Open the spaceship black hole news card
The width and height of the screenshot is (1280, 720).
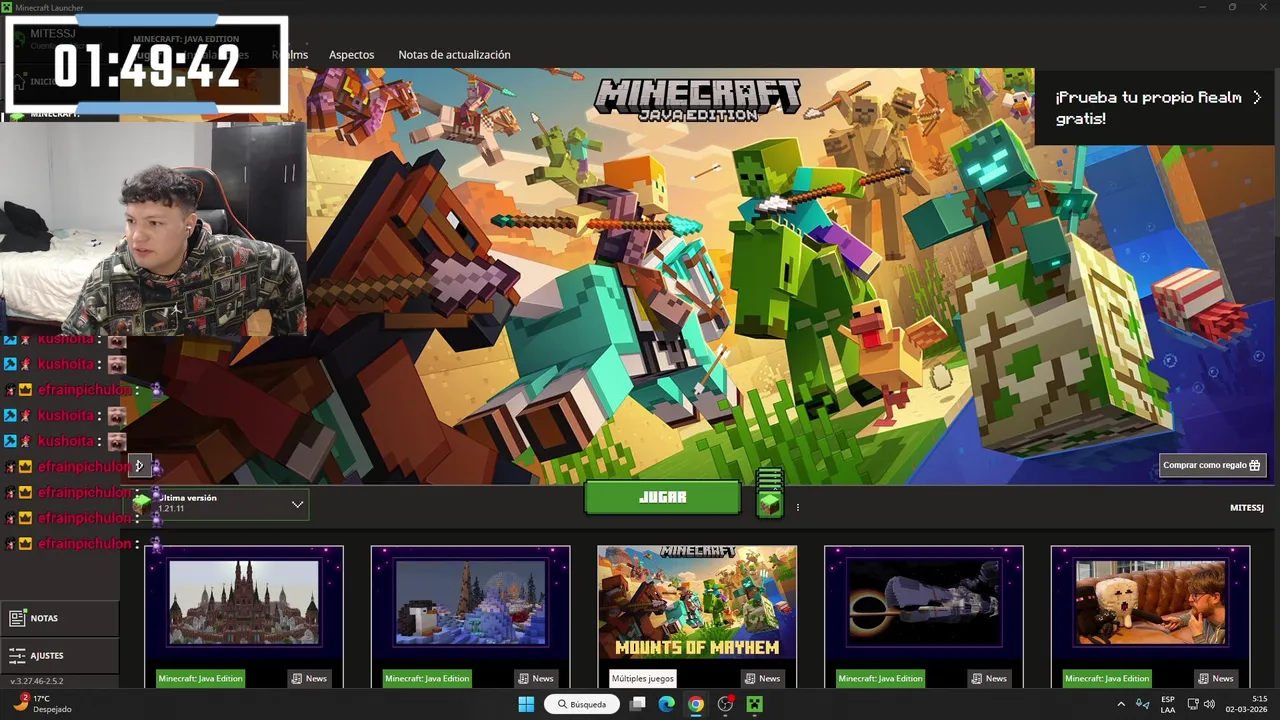[x=924, y=616]
